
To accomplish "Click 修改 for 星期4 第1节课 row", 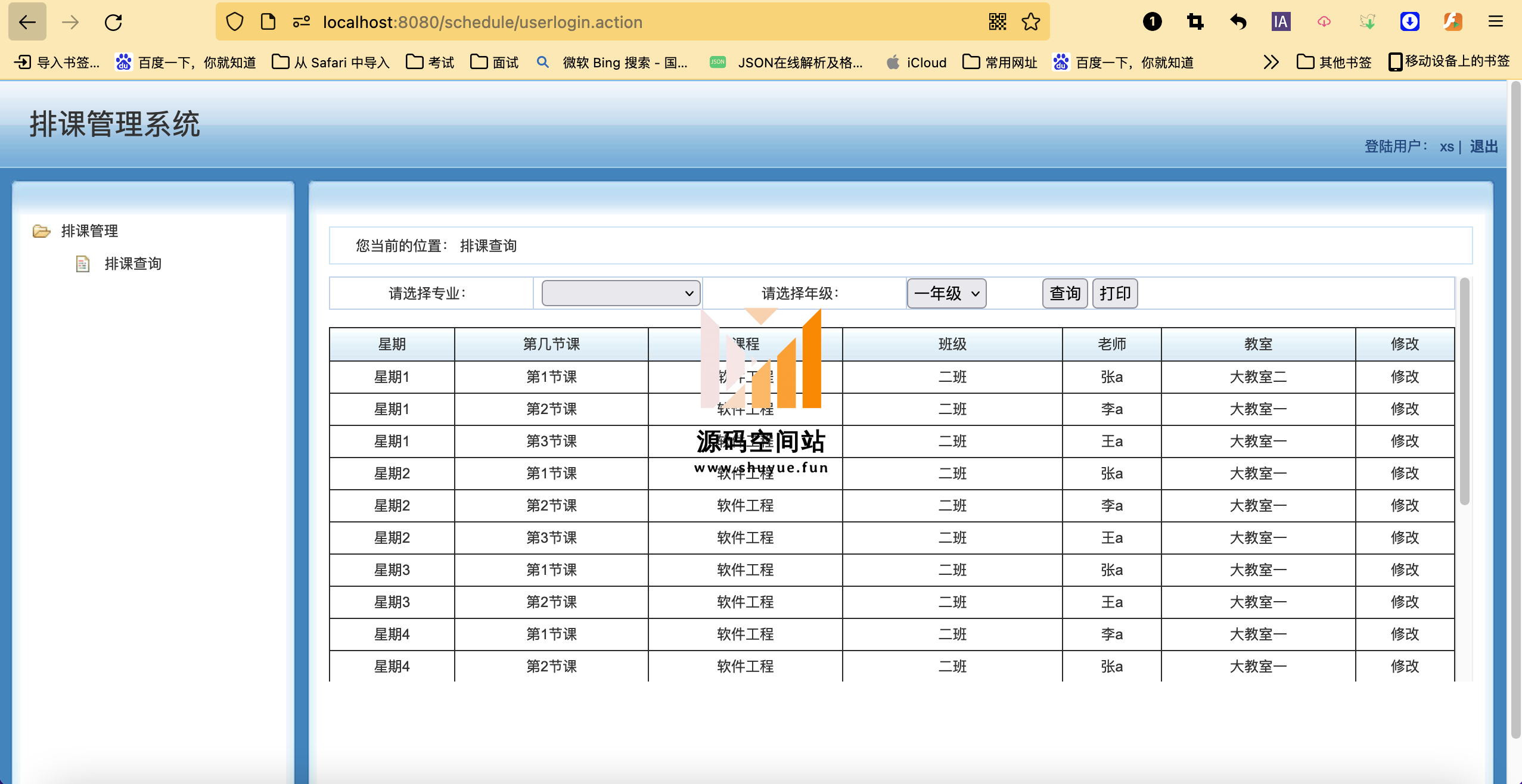I will coord(1405,634).
